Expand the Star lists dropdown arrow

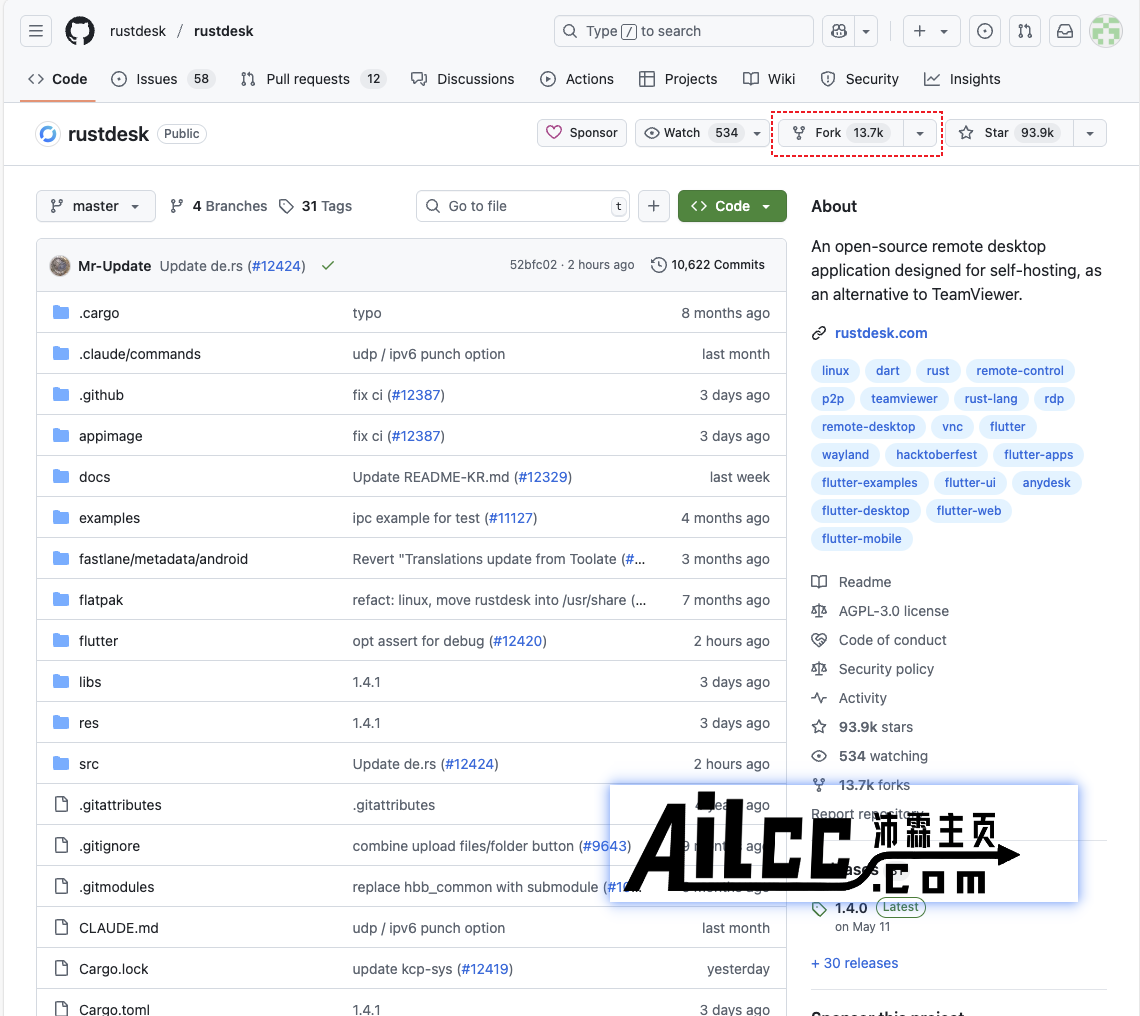(1090, 133)
